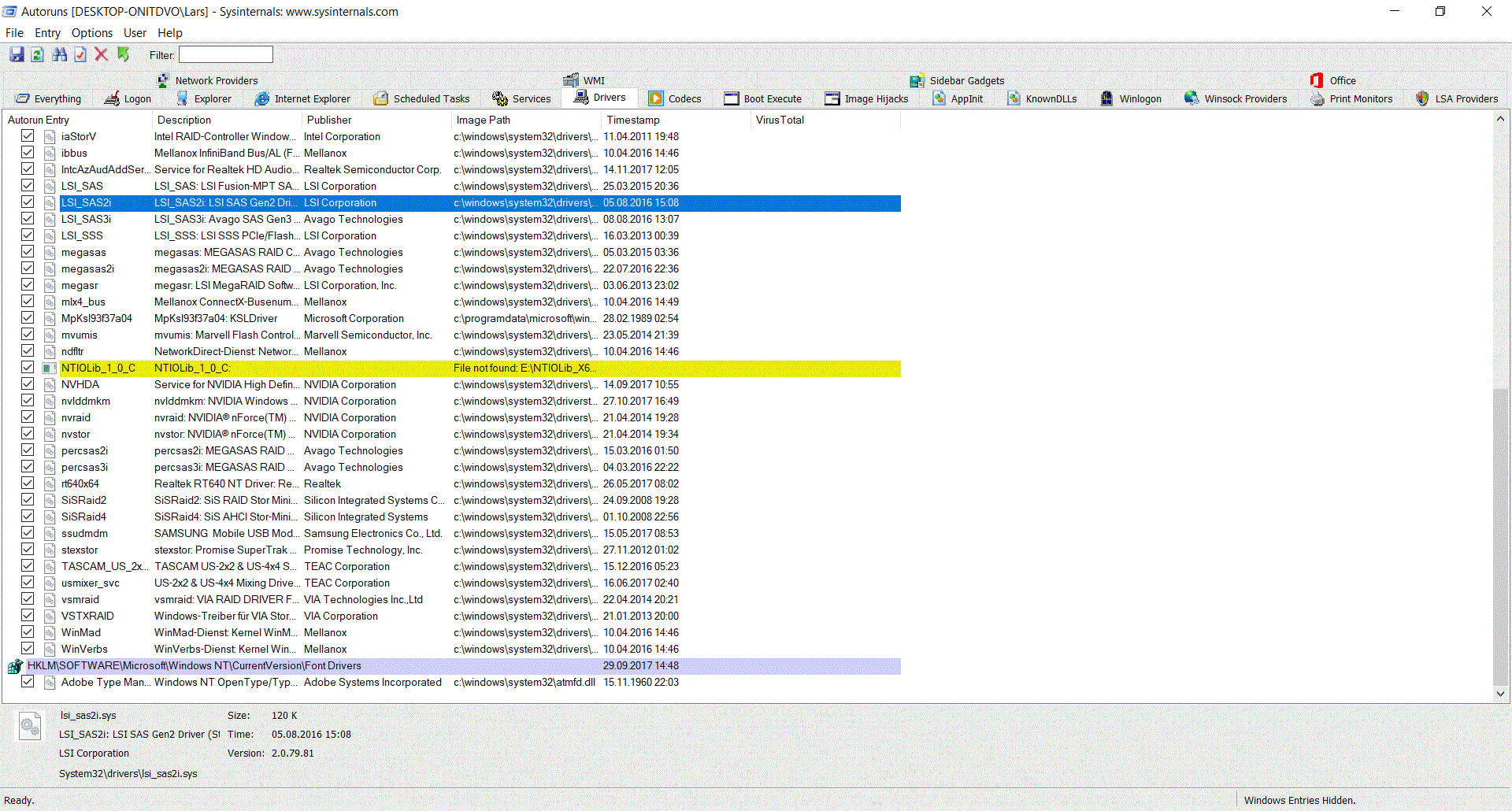Click the Properties toolbar icon
The image size is (1512, 811).
80,54
